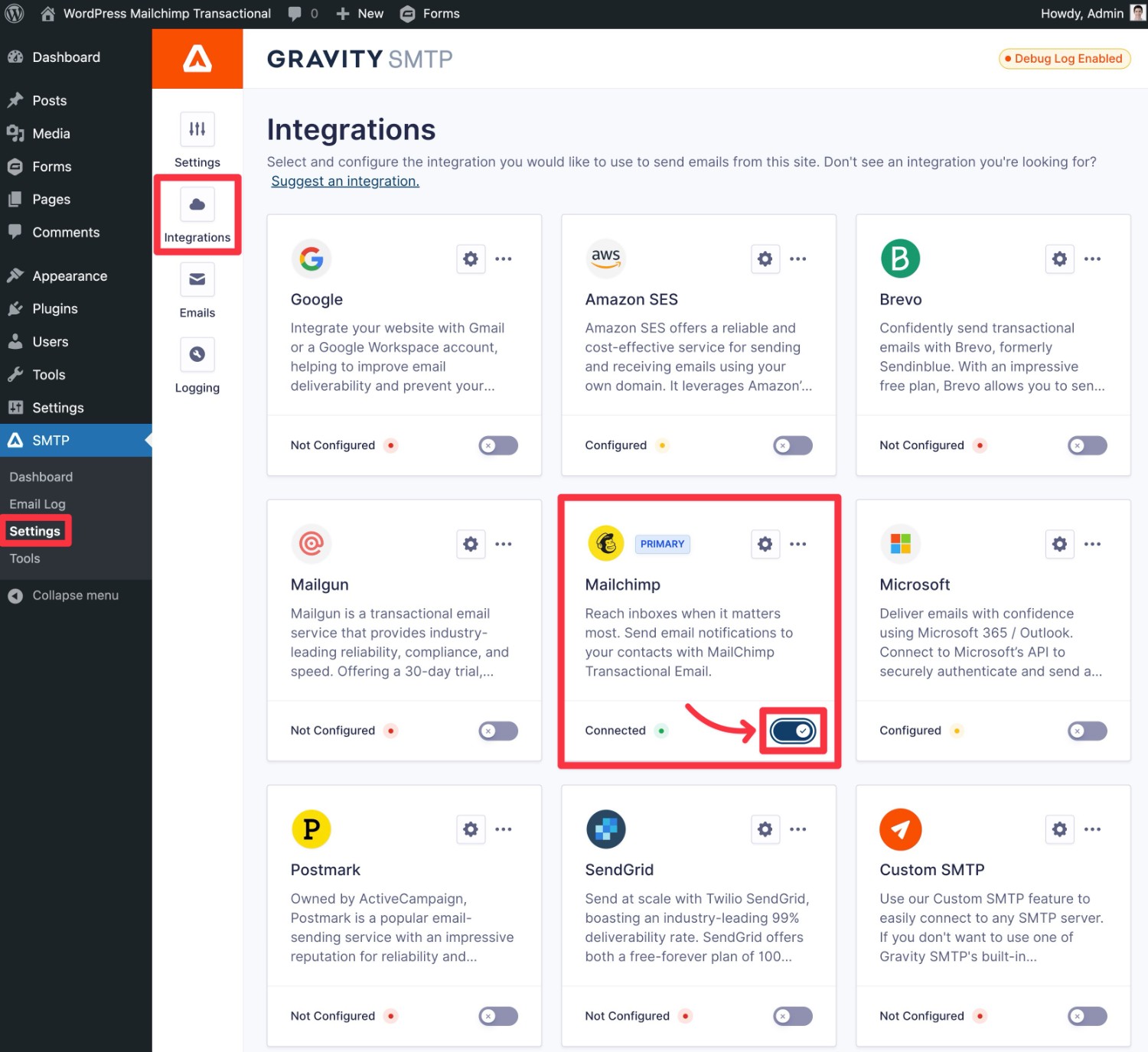Click the admin user avatar

click(x=1138, y=13)
